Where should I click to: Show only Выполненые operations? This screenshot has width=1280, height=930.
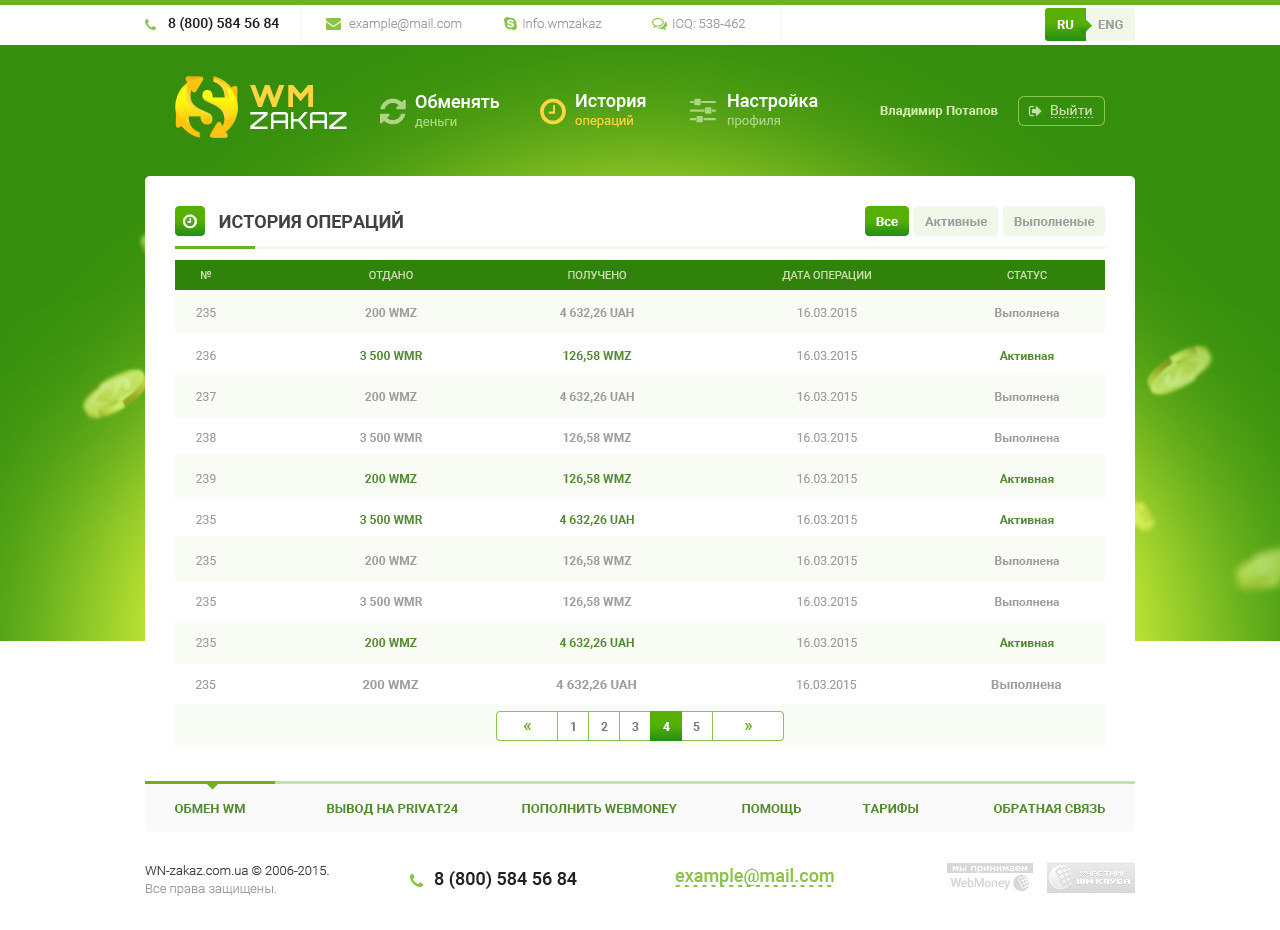[x=1054, y=221]
